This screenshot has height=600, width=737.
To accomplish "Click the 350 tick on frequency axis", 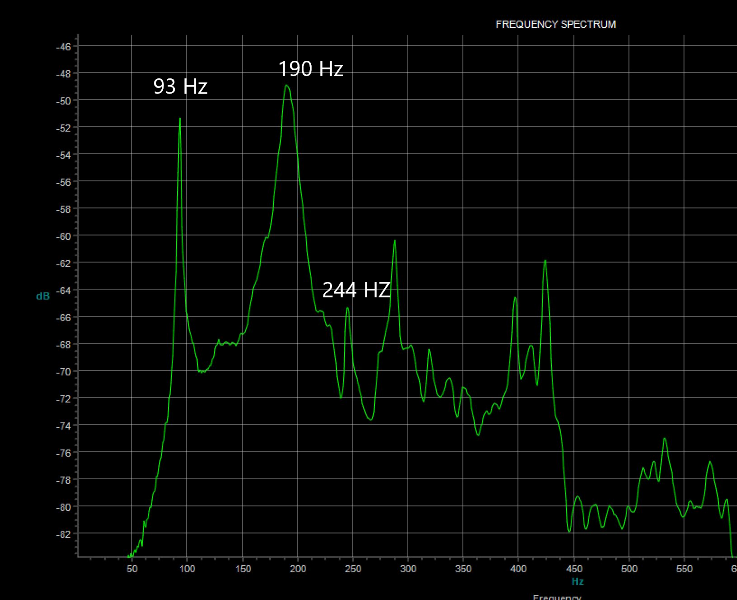I will point(463,569).
